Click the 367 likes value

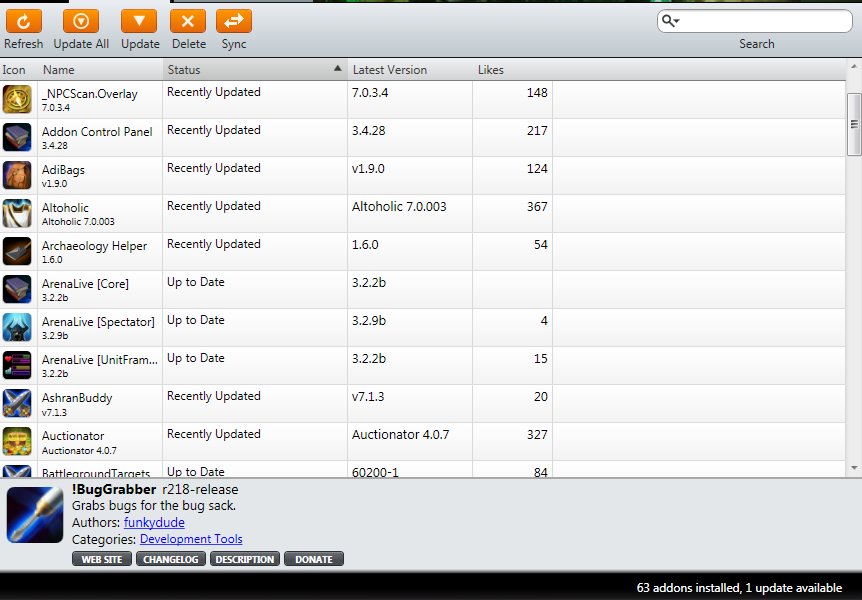point(537,207)
